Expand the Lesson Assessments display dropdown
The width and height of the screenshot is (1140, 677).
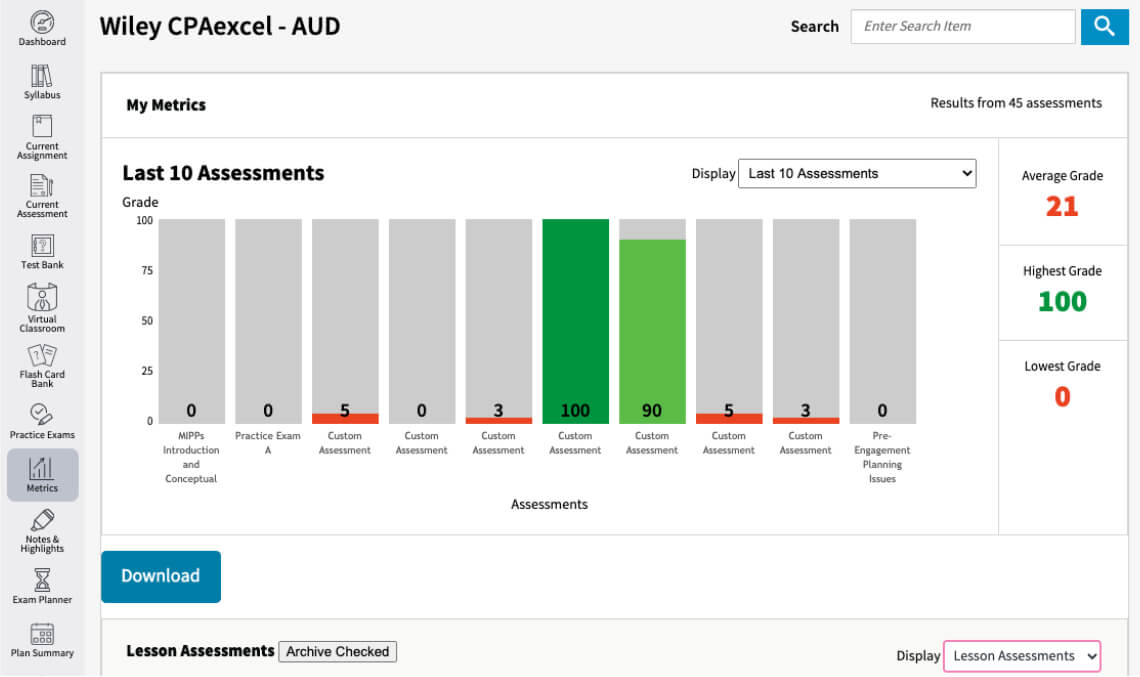pyautogui.click(x=1021, y=656)
